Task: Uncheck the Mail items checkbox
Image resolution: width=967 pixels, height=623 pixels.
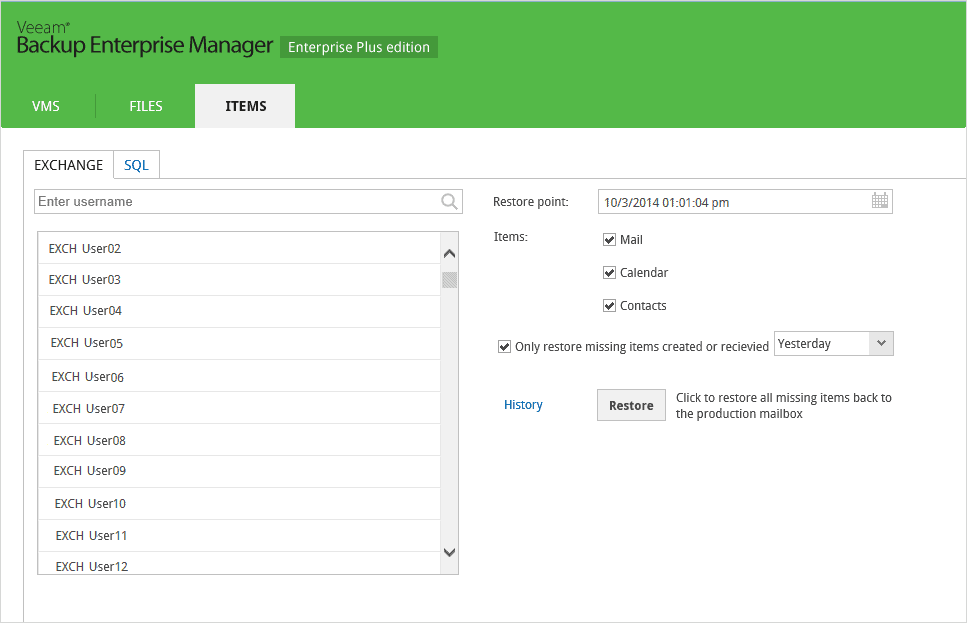Action: point(609,239)
